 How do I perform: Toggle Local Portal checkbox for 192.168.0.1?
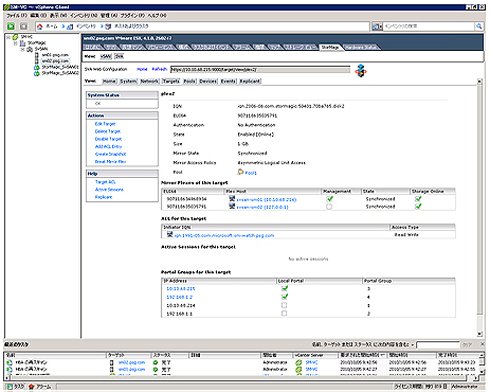[284, 313]
